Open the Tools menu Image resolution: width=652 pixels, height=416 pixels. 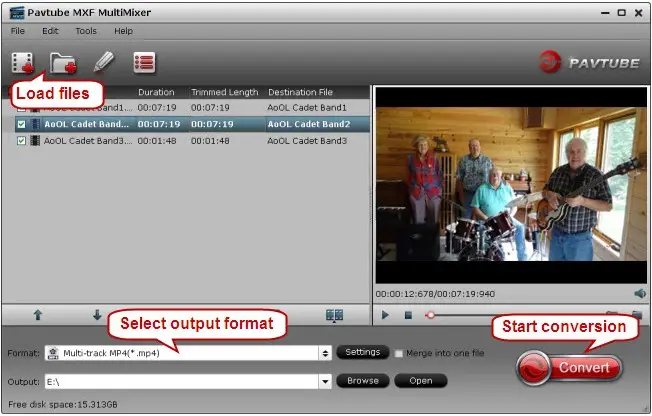click(86, 31)
